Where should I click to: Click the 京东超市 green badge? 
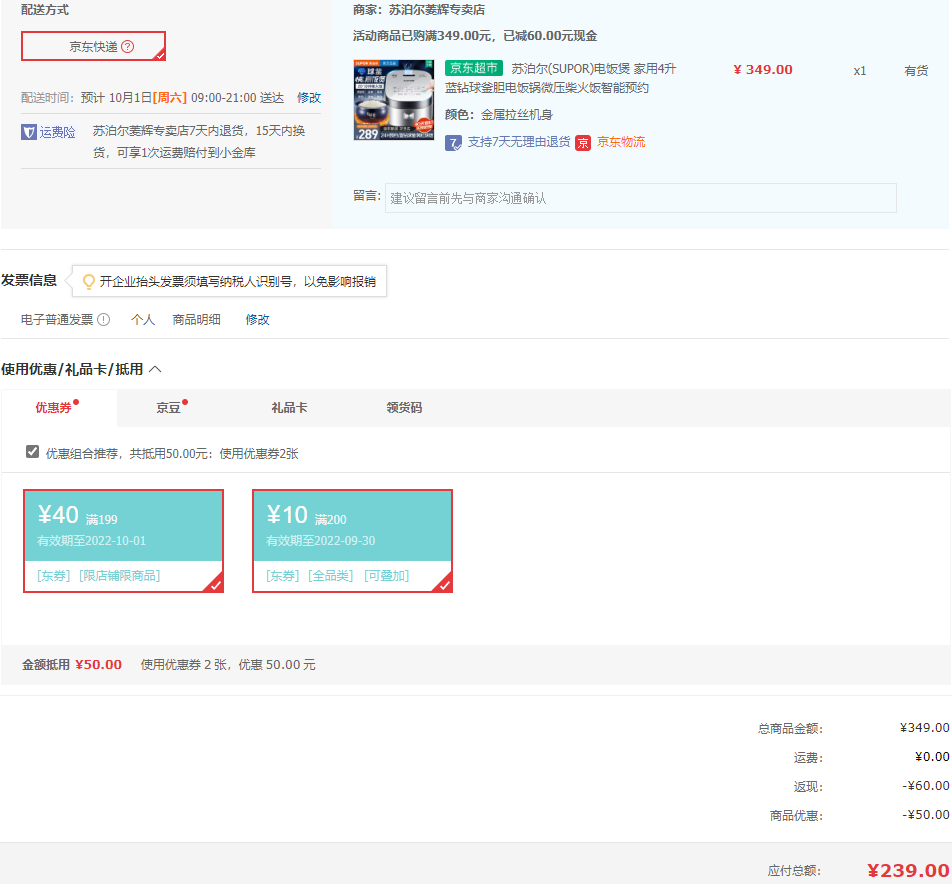[x=474, y=68]
